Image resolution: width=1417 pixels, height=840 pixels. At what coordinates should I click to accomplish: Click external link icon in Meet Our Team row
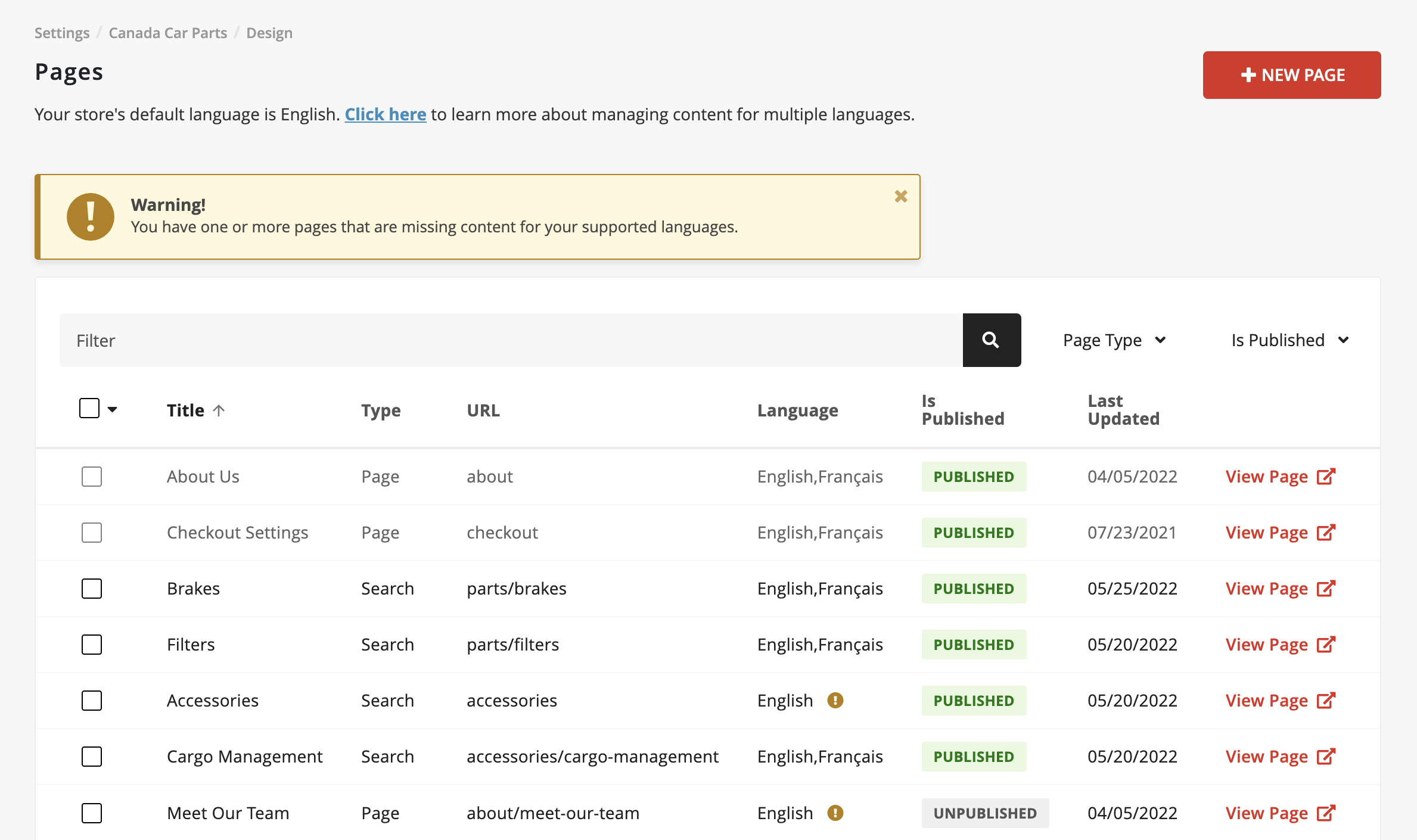[x=1326, y=813]
